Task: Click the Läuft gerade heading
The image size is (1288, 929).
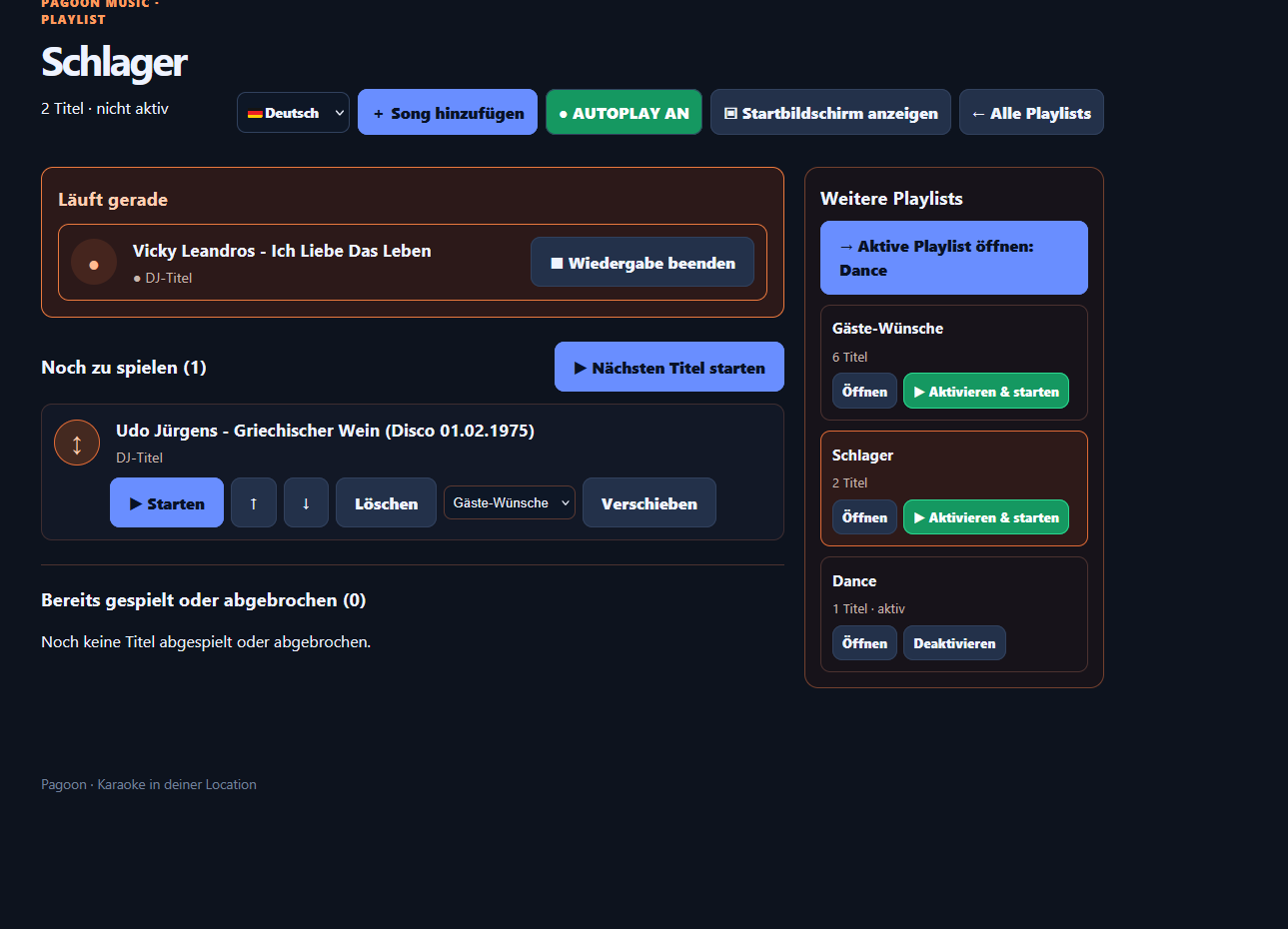Action: 113,200
